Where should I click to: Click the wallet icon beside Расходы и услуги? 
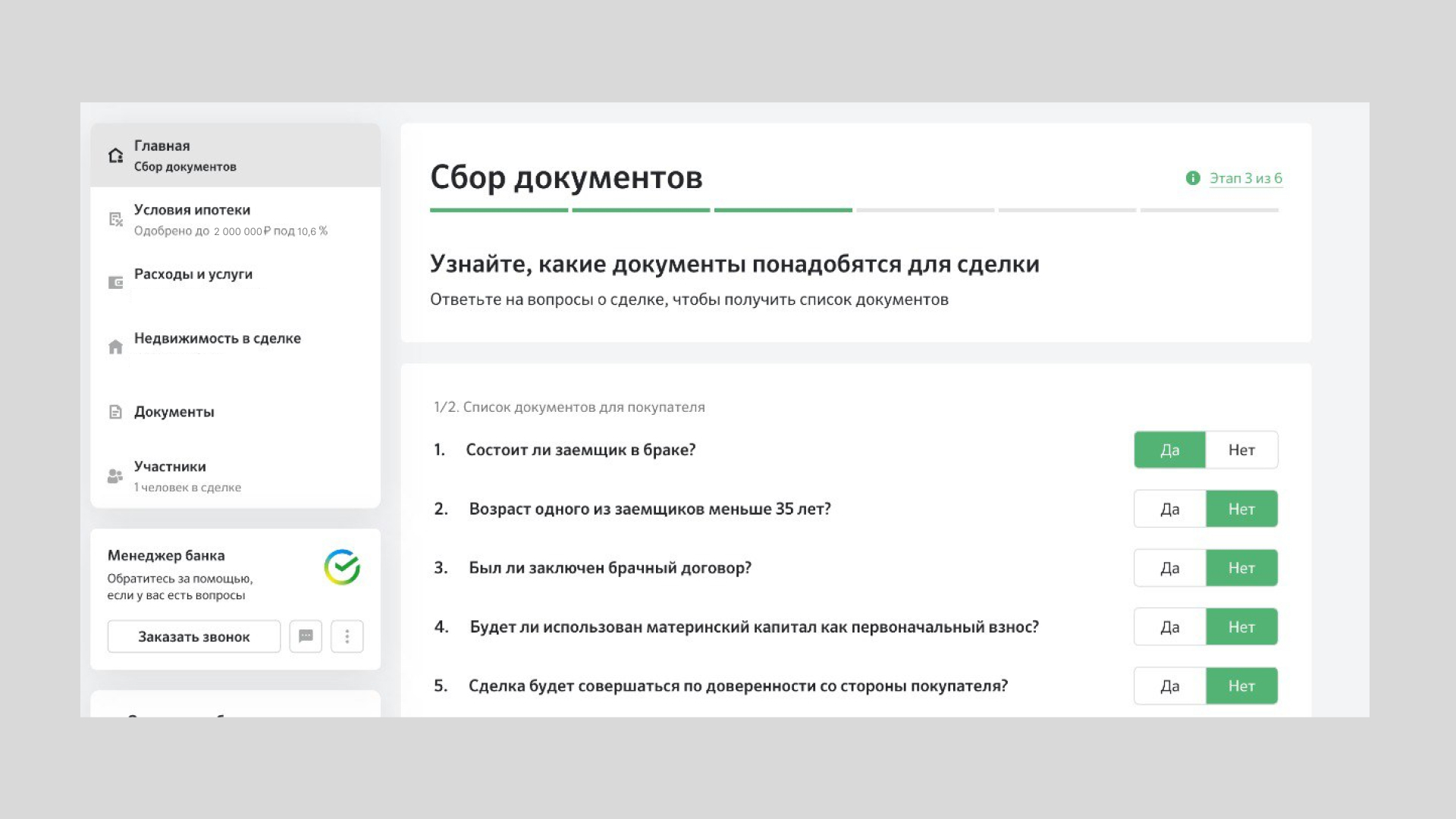click(115, 283)
